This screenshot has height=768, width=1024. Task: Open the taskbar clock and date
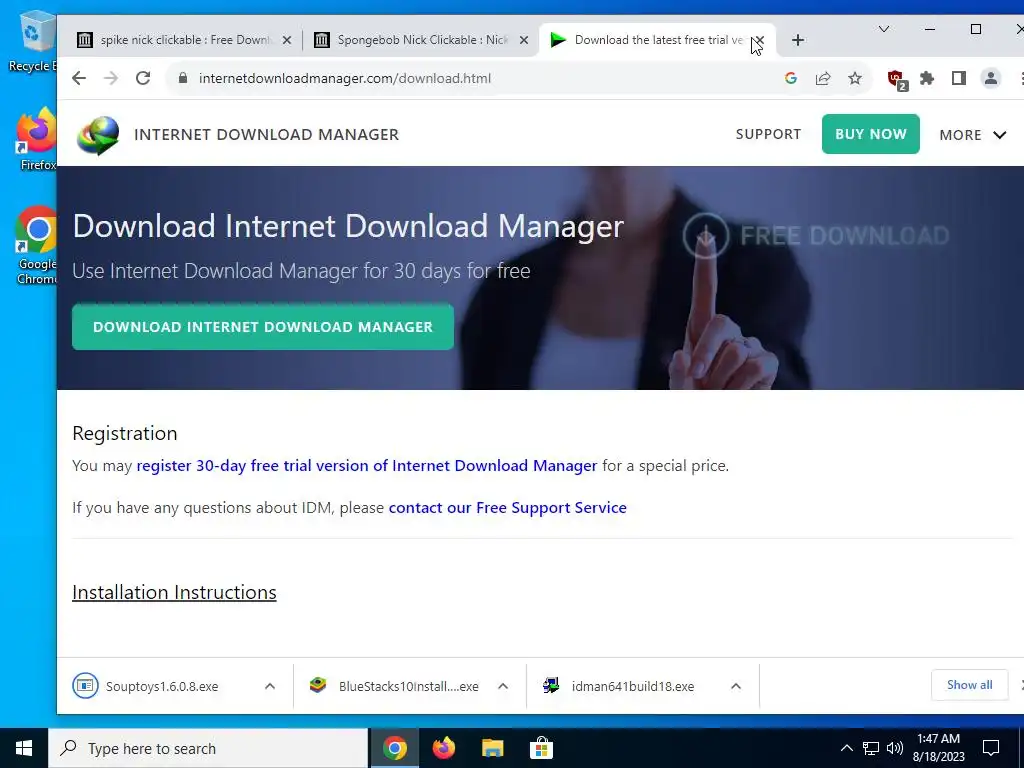[x=938, y=748]
